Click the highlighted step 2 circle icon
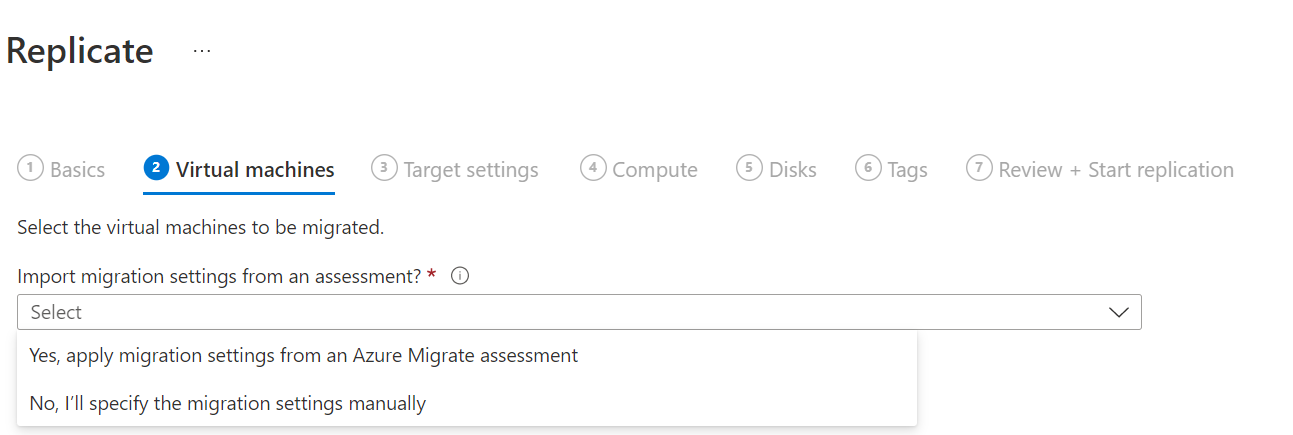This screenshot has height=435, width=1293. [x=156, y=168]
